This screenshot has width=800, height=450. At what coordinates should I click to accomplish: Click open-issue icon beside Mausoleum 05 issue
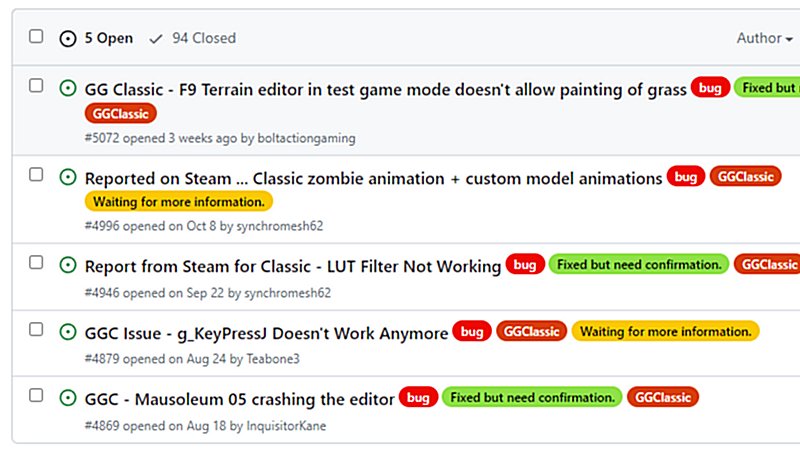pos(68,398)
